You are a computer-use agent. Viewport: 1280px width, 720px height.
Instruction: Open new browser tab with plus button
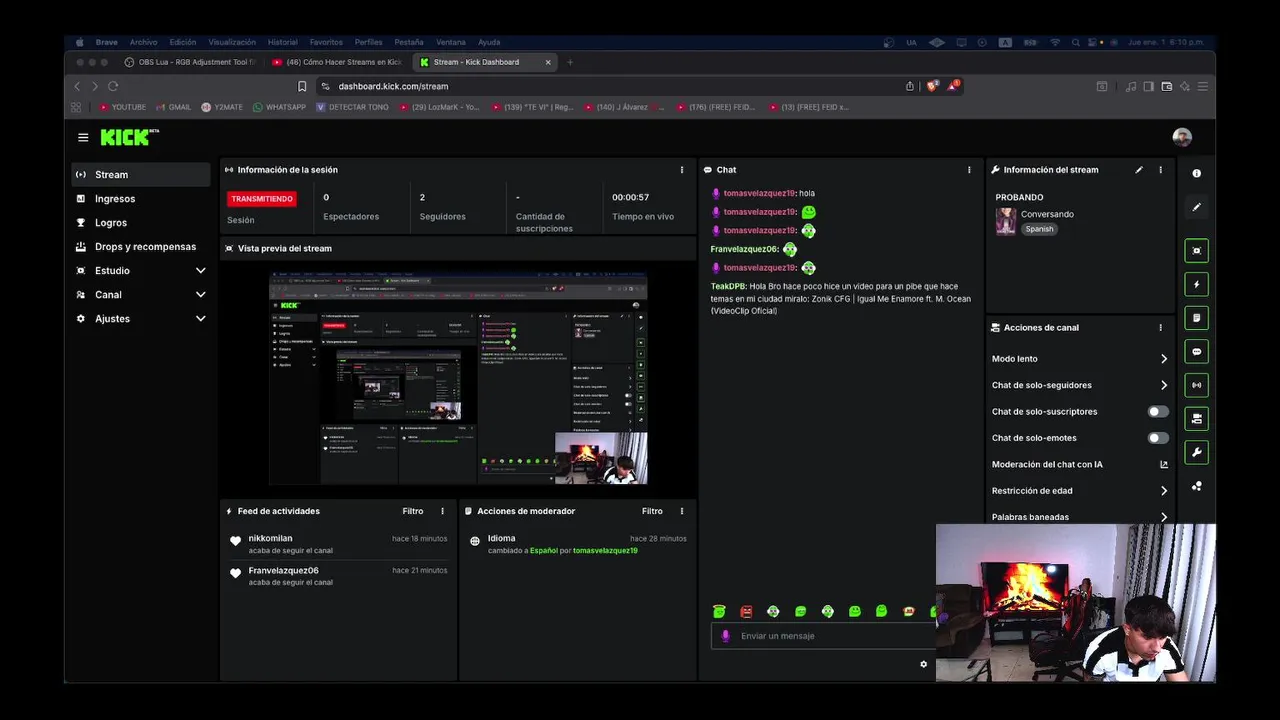pos(570,62)
